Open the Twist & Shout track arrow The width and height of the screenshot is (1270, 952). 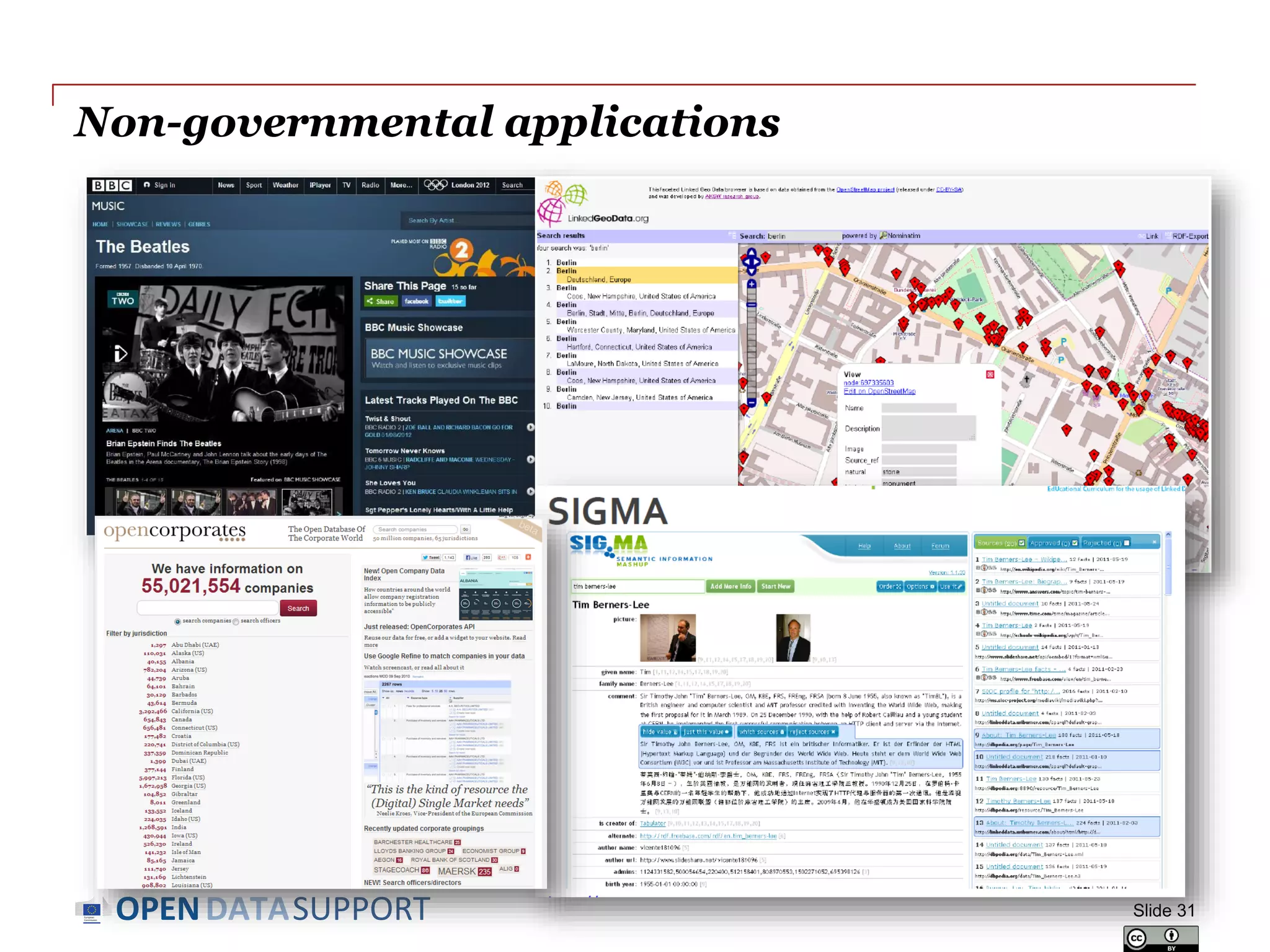(x=531, y=427)
